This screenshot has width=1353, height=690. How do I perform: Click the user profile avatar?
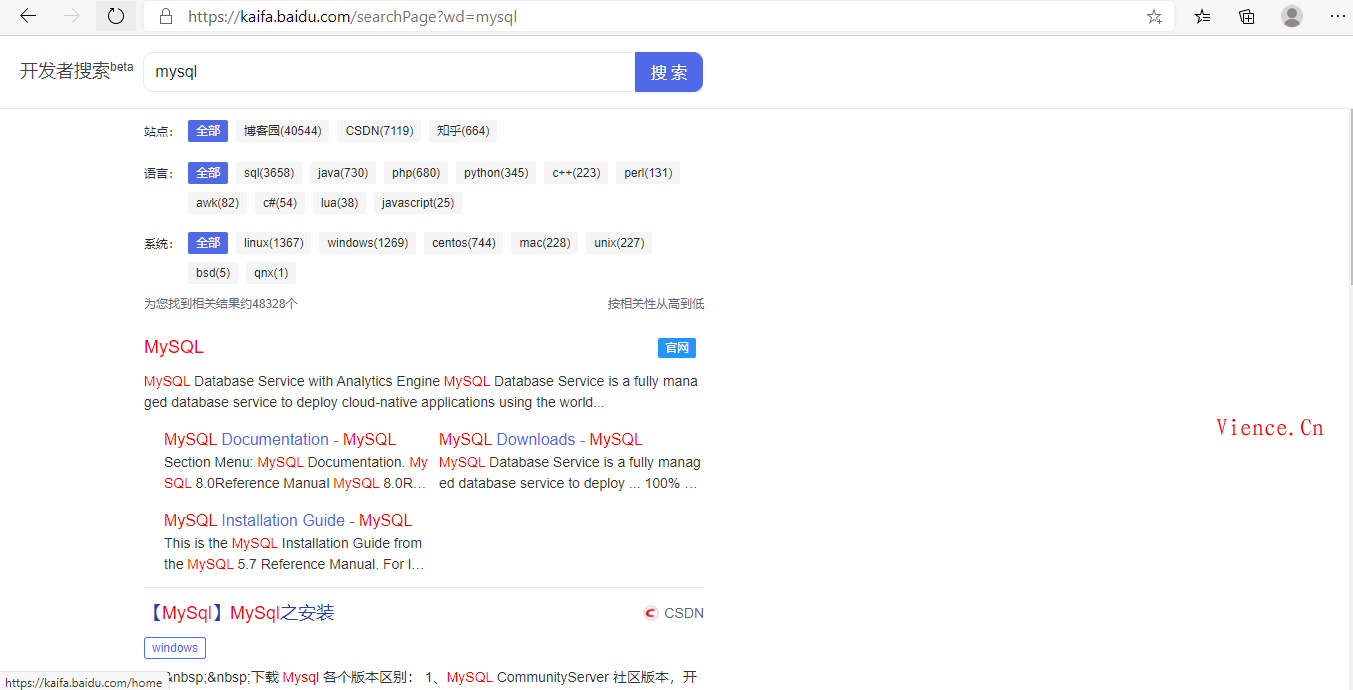tap(1292, 16)
